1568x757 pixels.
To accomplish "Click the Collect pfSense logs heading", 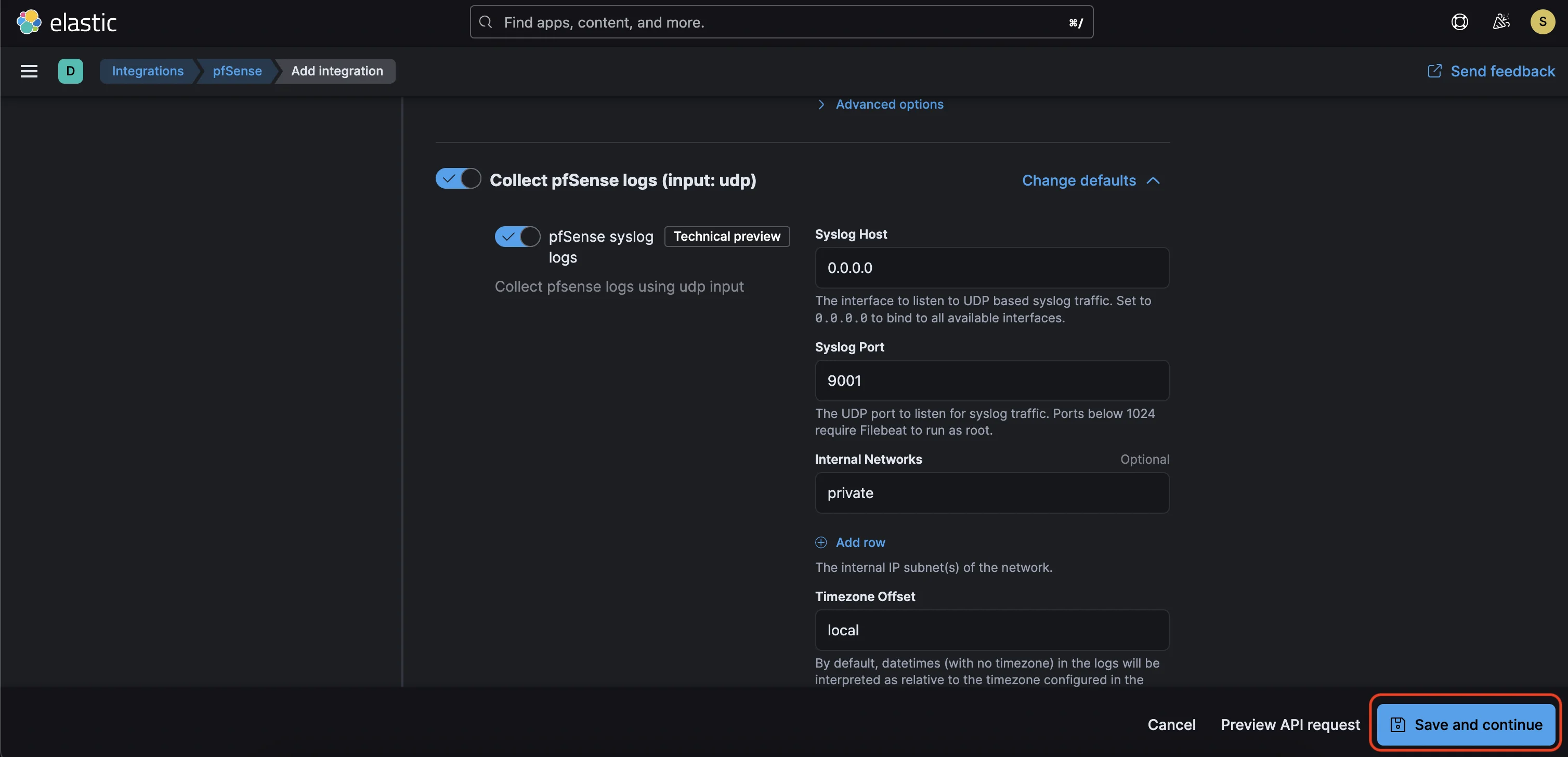I will [x=623, y=180].
